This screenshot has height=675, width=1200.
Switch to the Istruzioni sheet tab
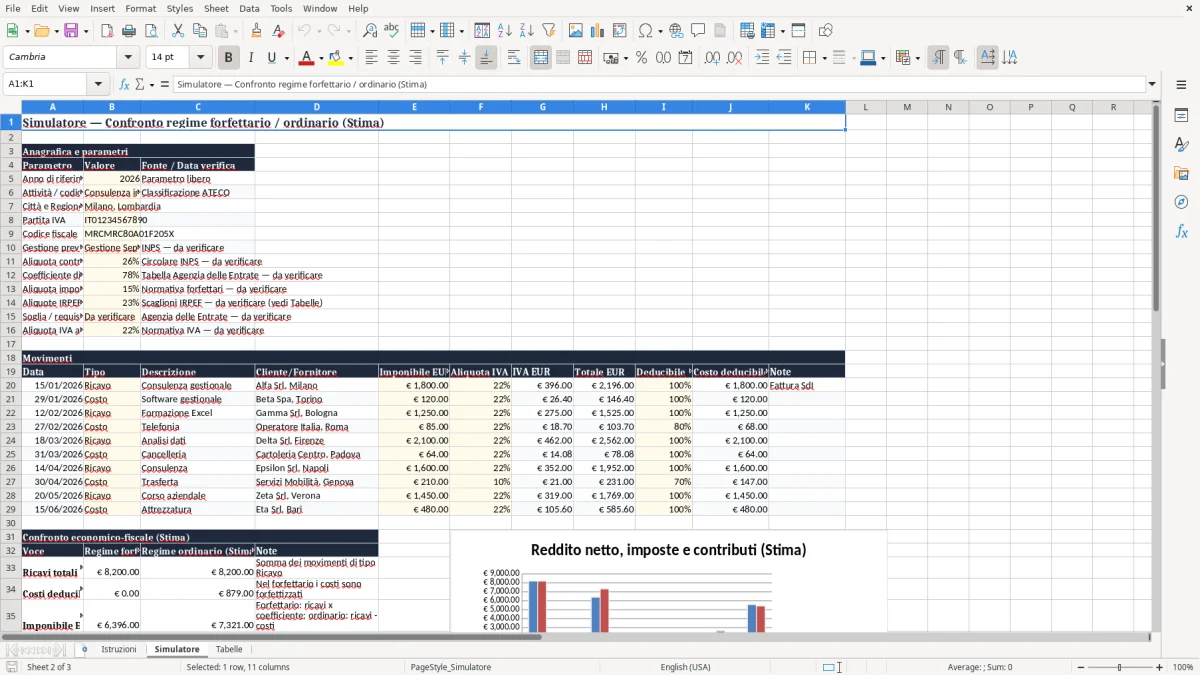tap(119, 649)
